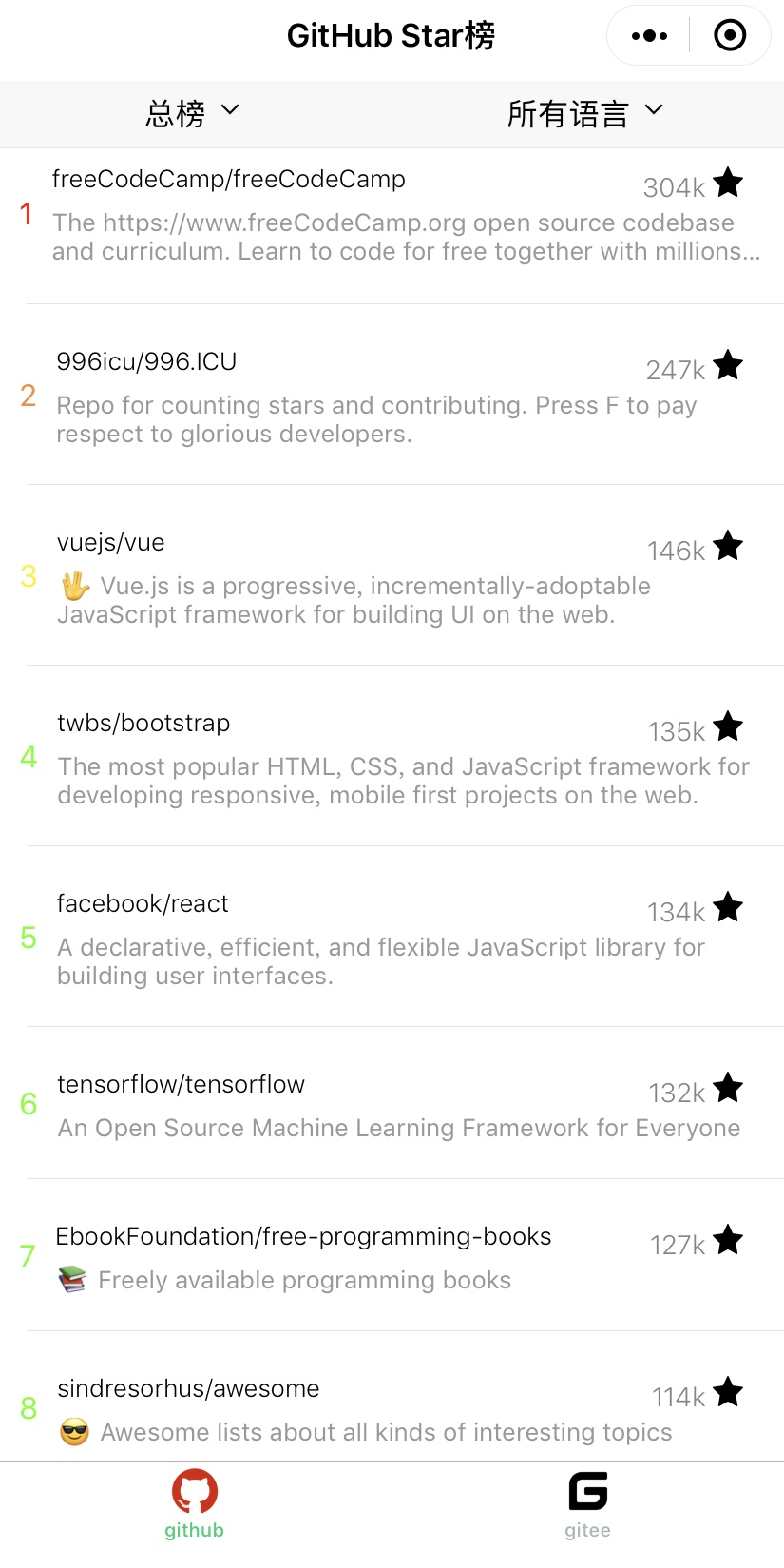Image resolution: width=784 pixels, height=1568 pixels.
Task: Open the freeCodeCamp/freeCodeCamp repository
Action: (x=228, y=179)
